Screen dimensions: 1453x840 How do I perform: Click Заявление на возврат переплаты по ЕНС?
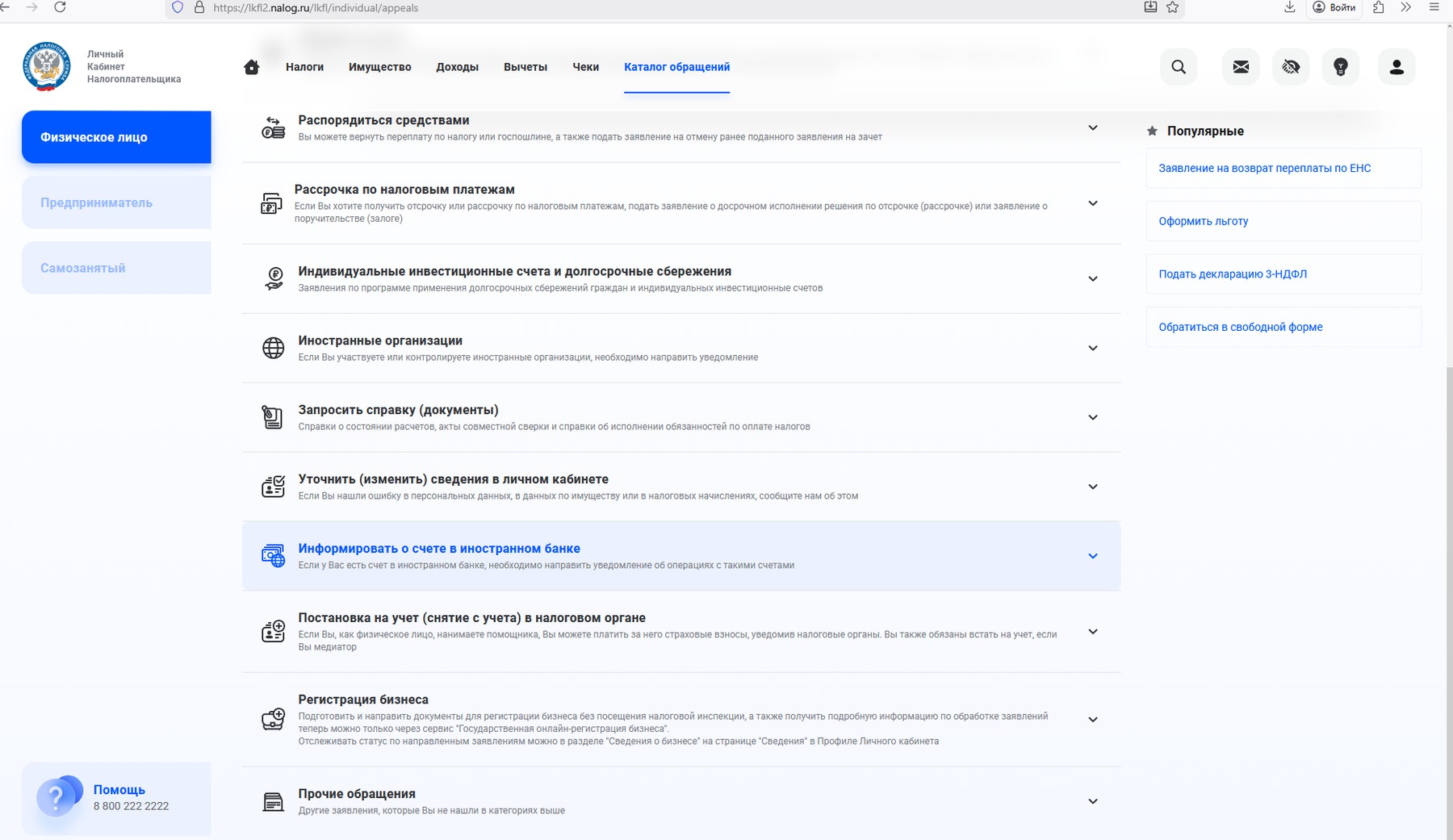pyautogui.click(x=1264, y=169)
